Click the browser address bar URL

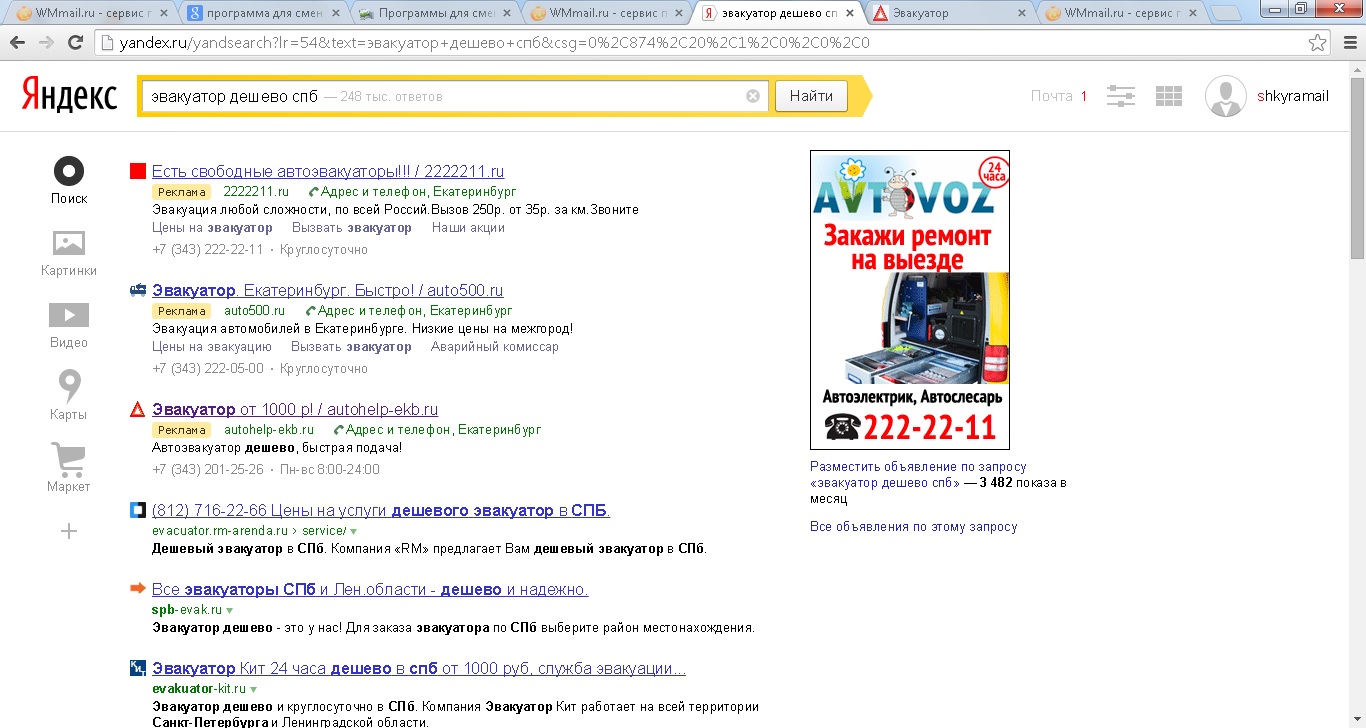pyautogui.click(x=496, y=43)
